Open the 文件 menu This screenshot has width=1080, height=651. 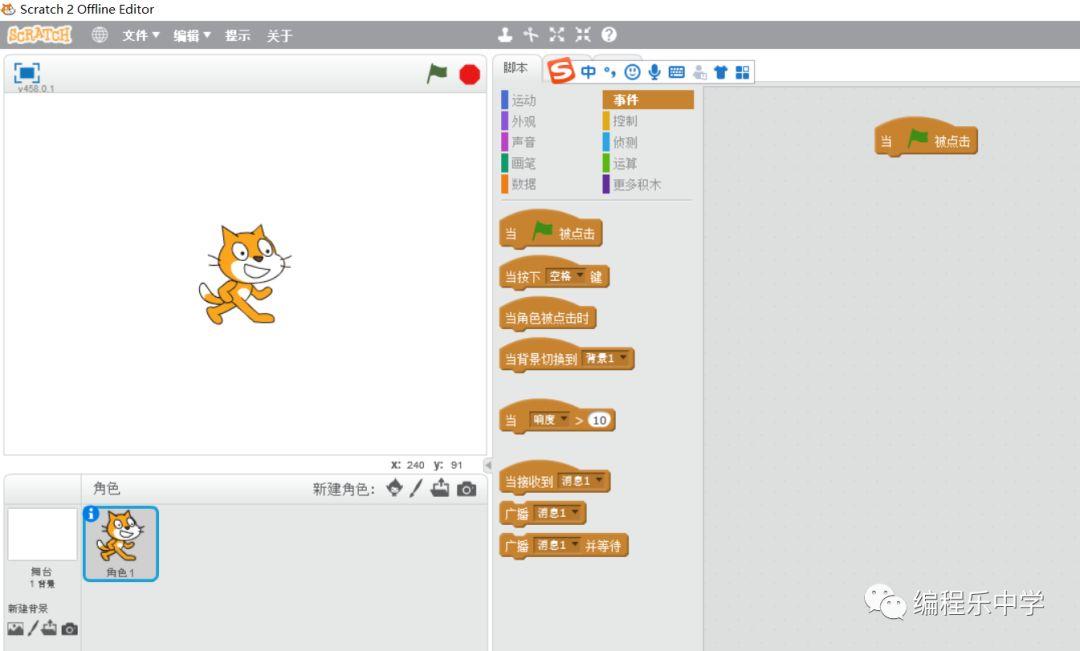(141, 35)
